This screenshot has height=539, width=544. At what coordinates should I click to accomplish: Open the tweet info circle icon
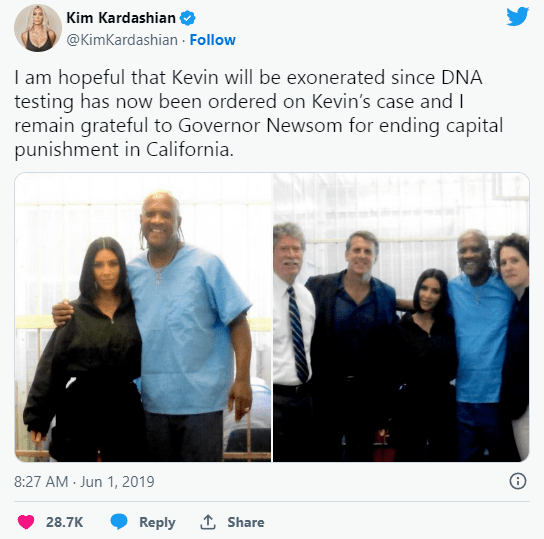click(518, 481)
